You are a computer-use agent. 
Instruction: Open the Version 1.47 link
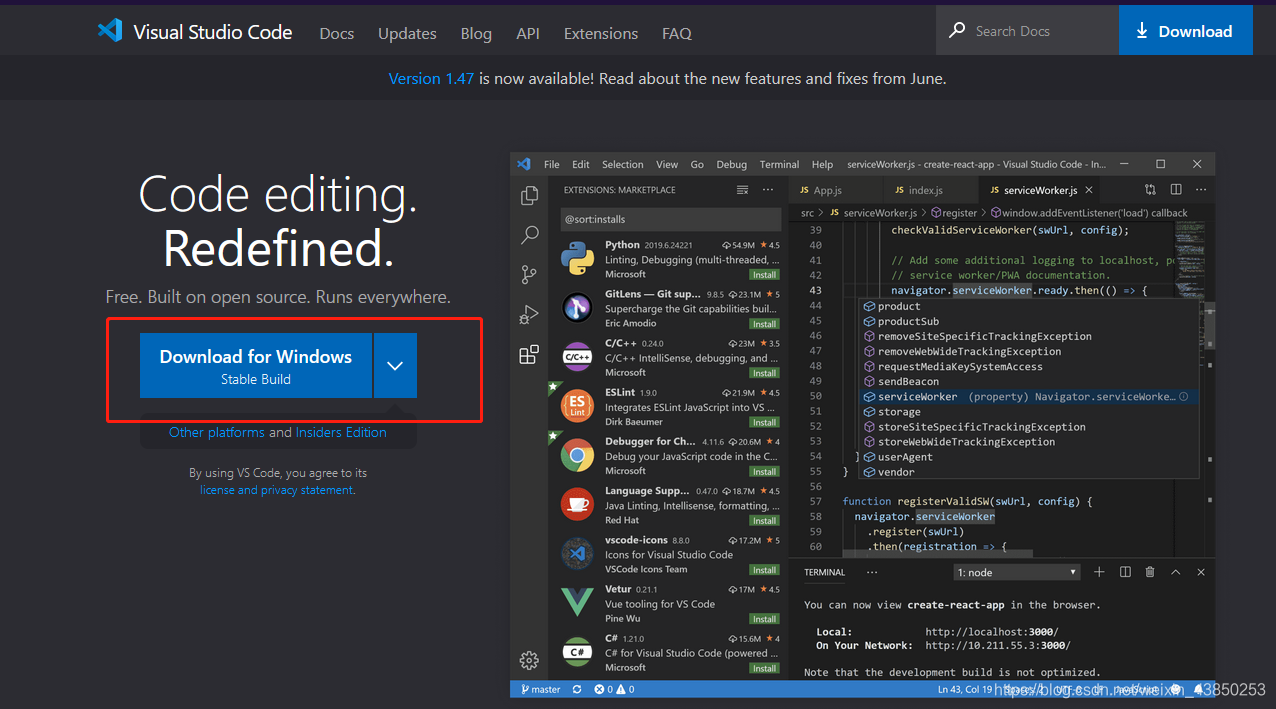click(x=431, y=78)
